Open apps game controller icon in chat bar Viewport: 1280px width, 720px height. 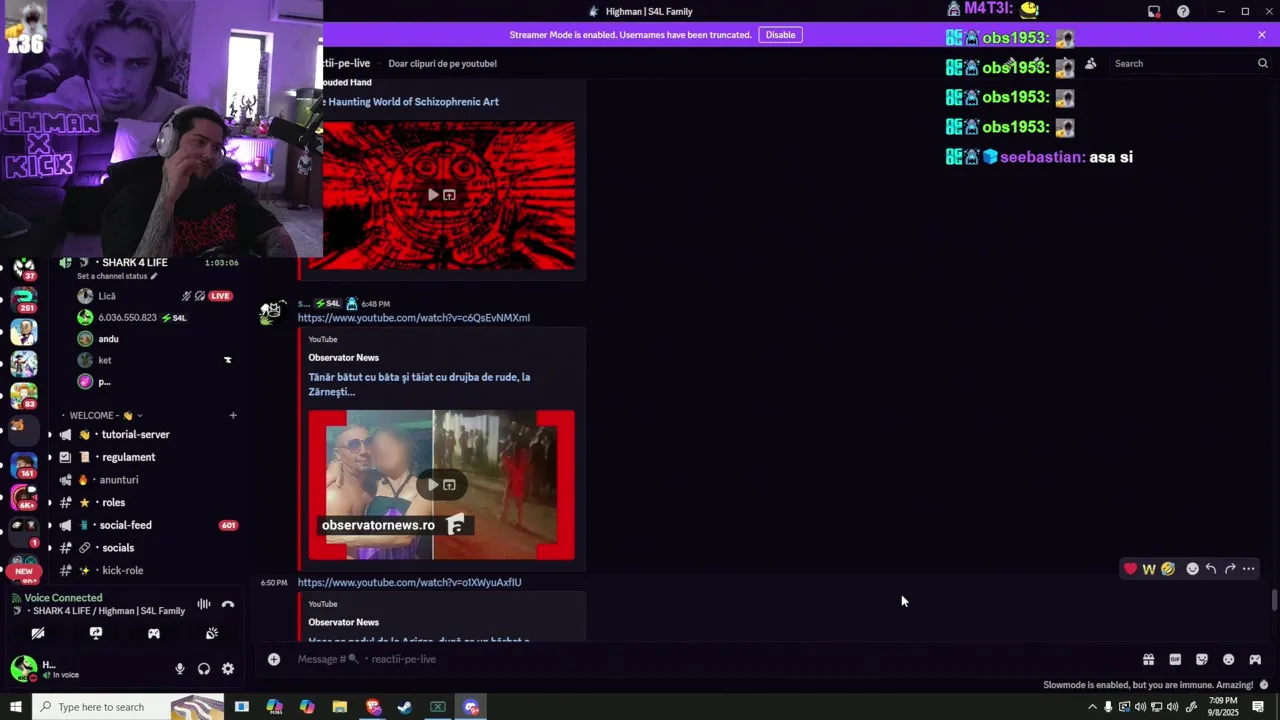[1255, 660]
